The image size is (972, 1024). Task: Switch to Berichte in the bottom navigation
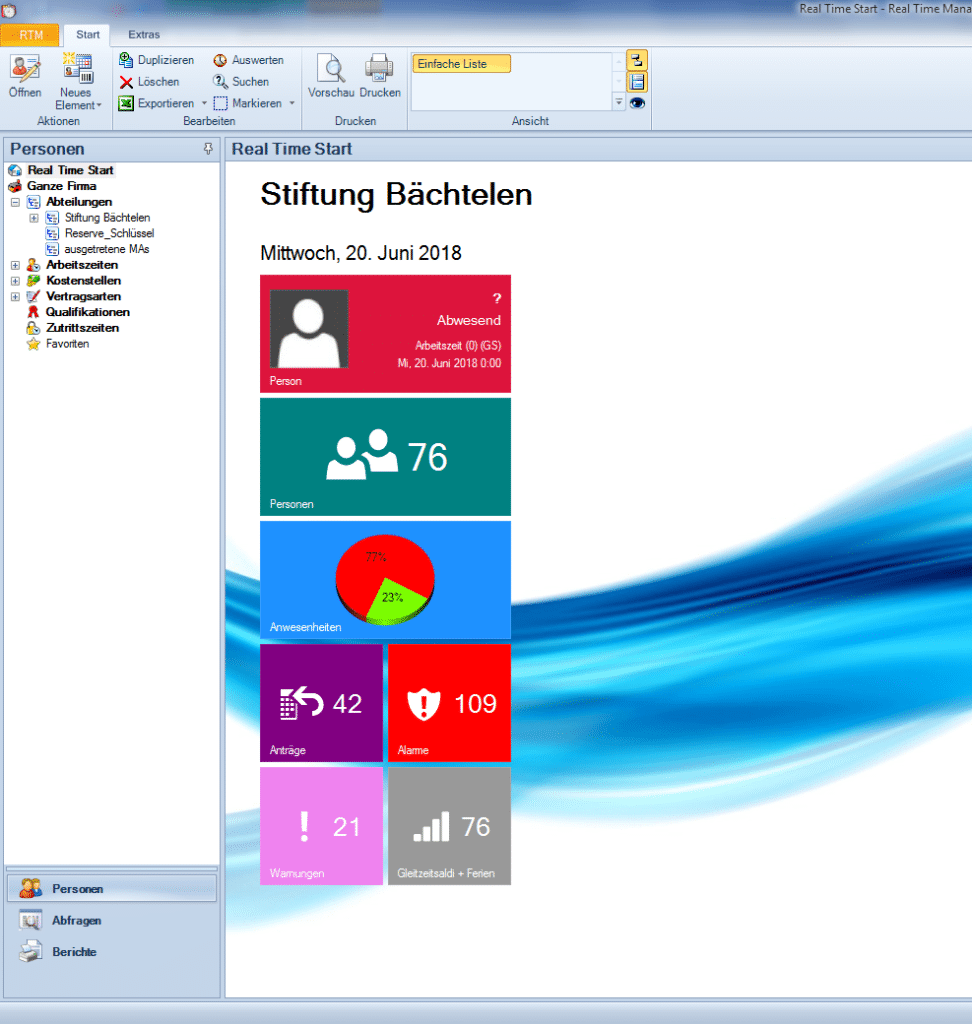112,952
